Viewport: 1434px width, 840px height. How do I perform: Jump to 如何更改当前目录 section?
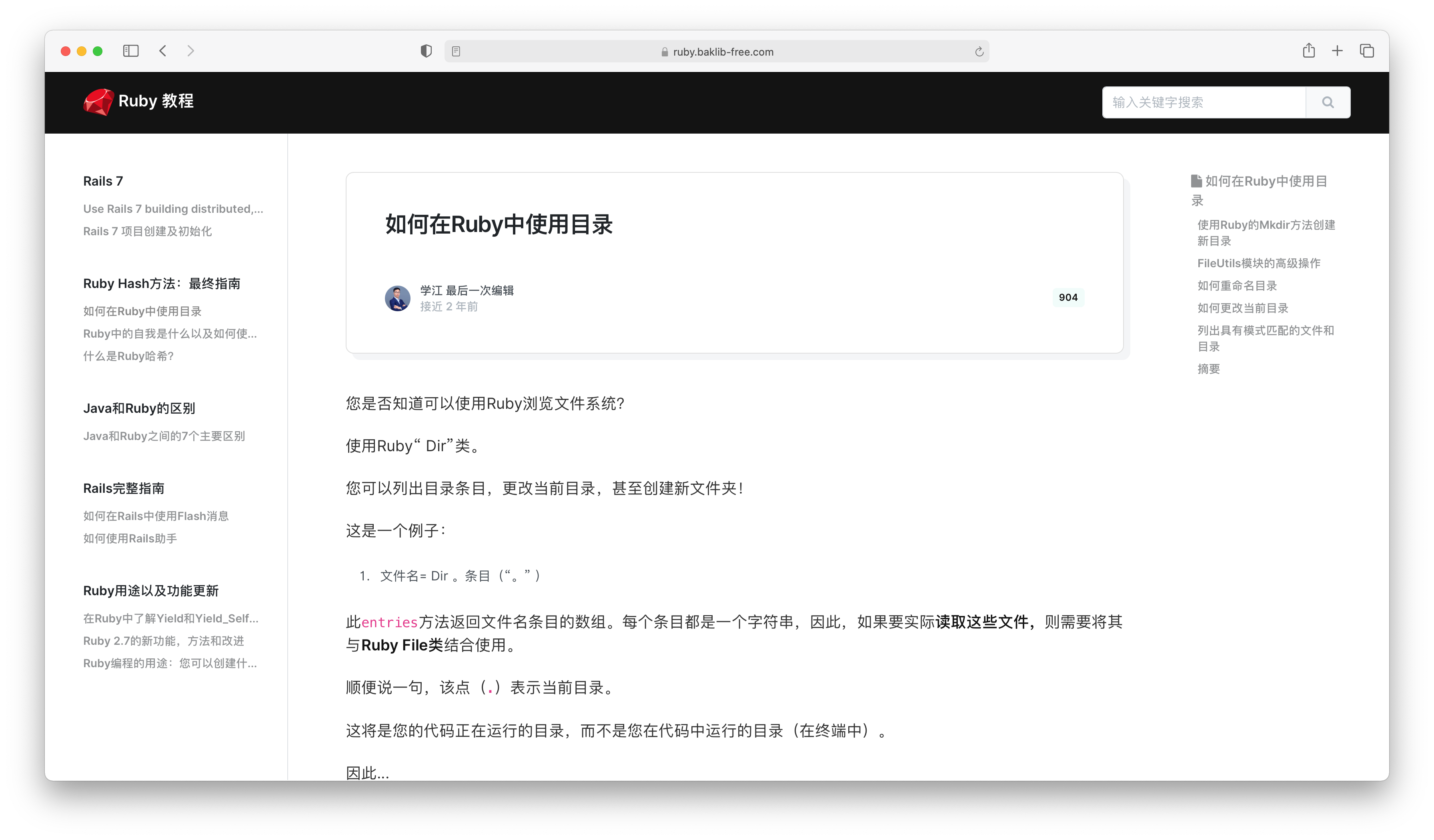[1243, 308]
